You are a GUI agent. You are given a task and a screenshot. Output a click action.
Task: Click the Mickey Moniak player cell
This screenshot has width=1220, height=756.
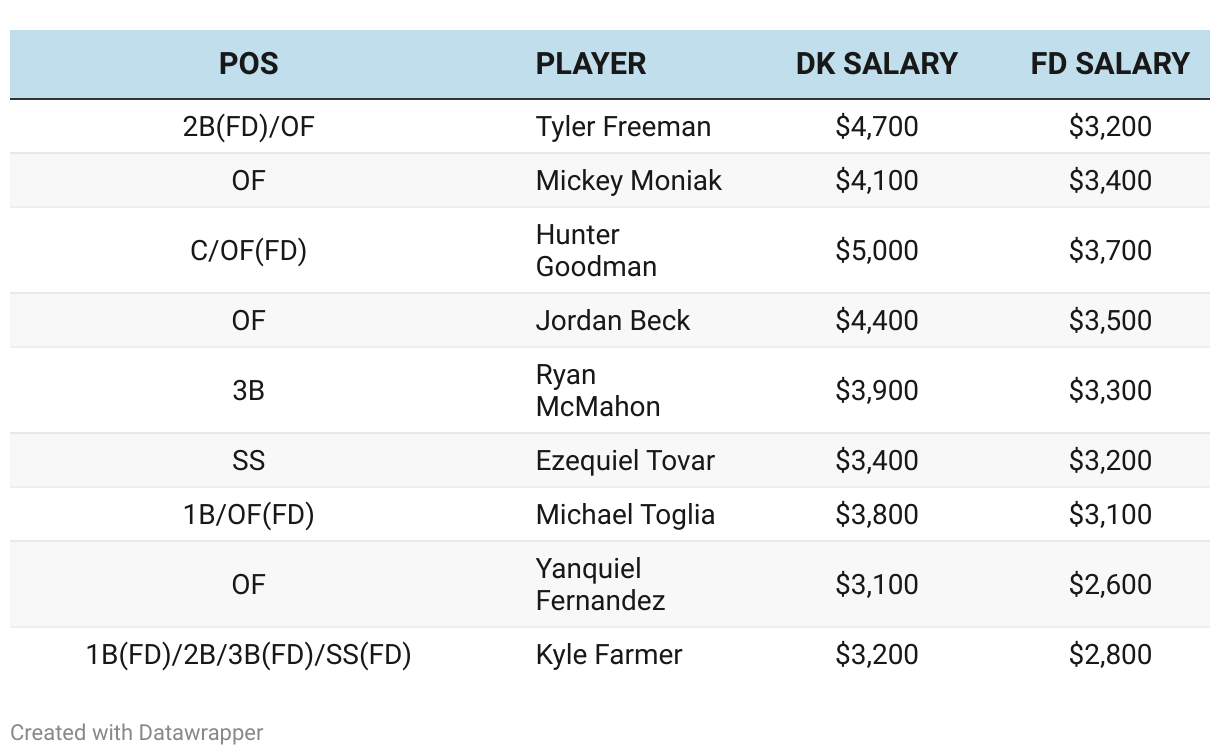click(x=628, y=181)
